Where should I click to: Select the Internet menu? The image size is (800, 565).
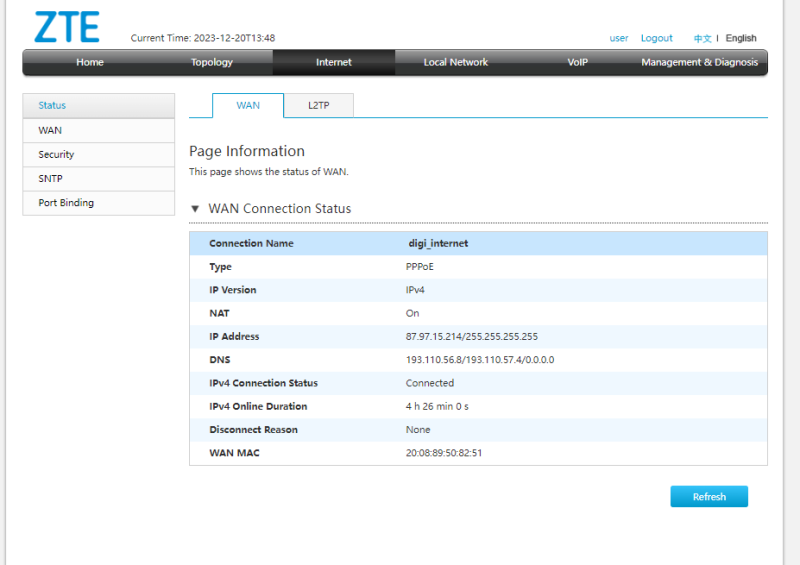pos(334,62)
